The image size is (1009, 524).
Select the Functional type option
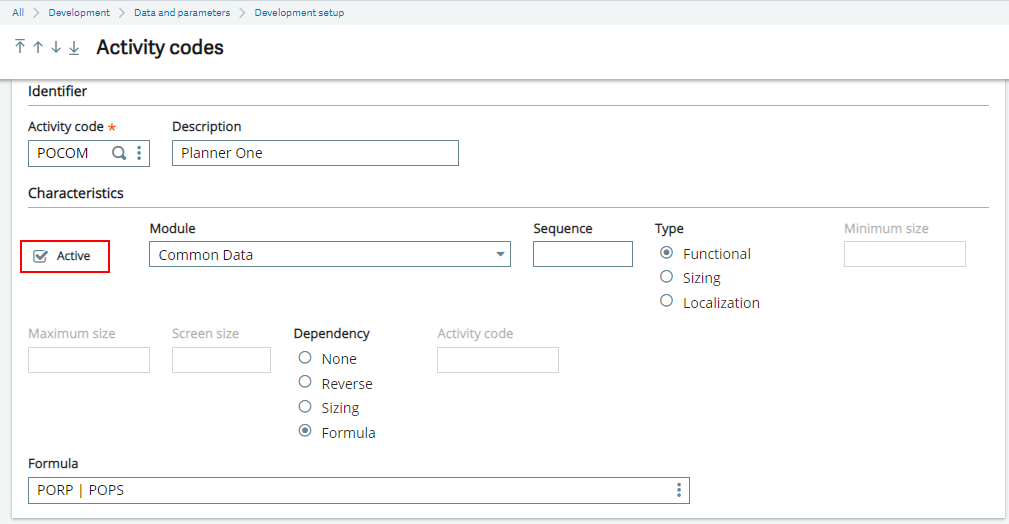[x=667, y=253]
